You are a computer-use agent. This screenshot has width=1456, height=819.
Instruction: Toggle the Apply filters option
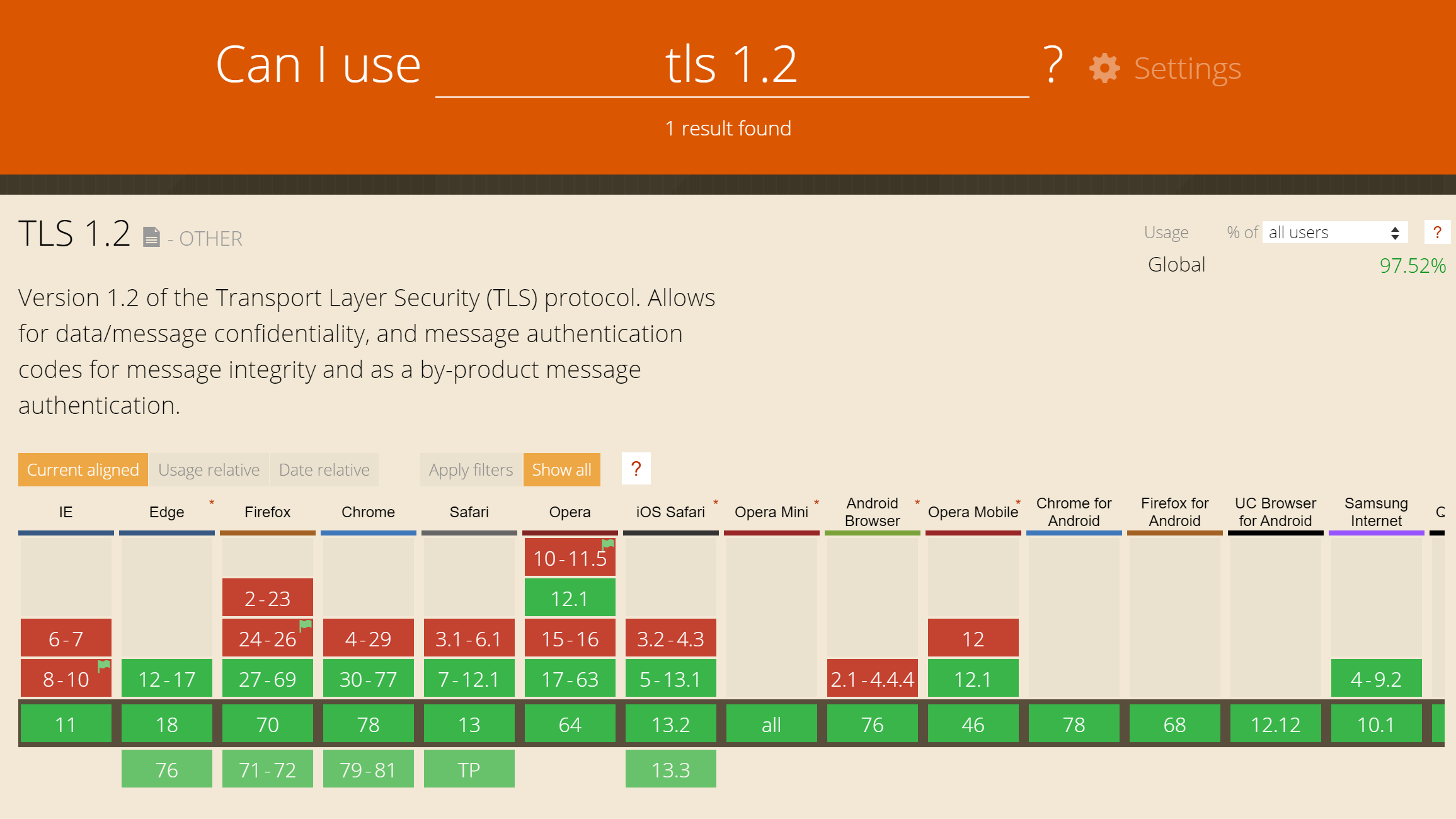[x=470, y=469]
